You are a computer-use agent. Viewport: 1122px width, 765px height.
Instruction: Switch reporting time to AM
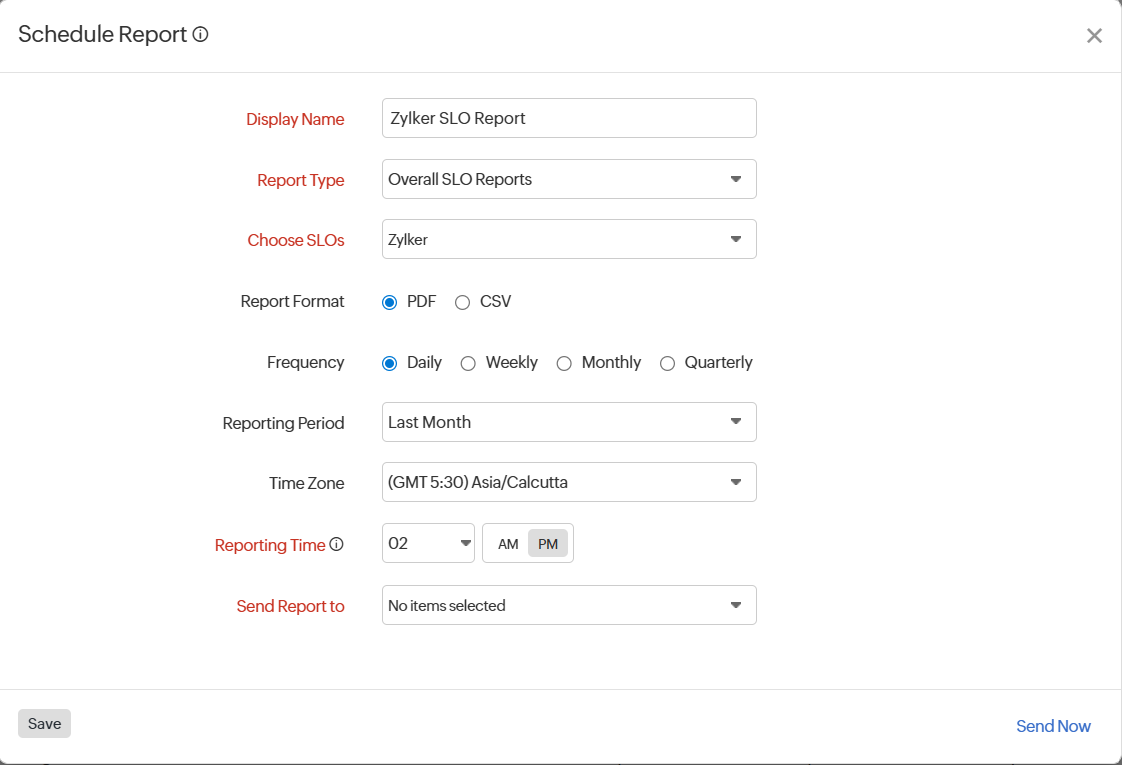coord(508,544)
